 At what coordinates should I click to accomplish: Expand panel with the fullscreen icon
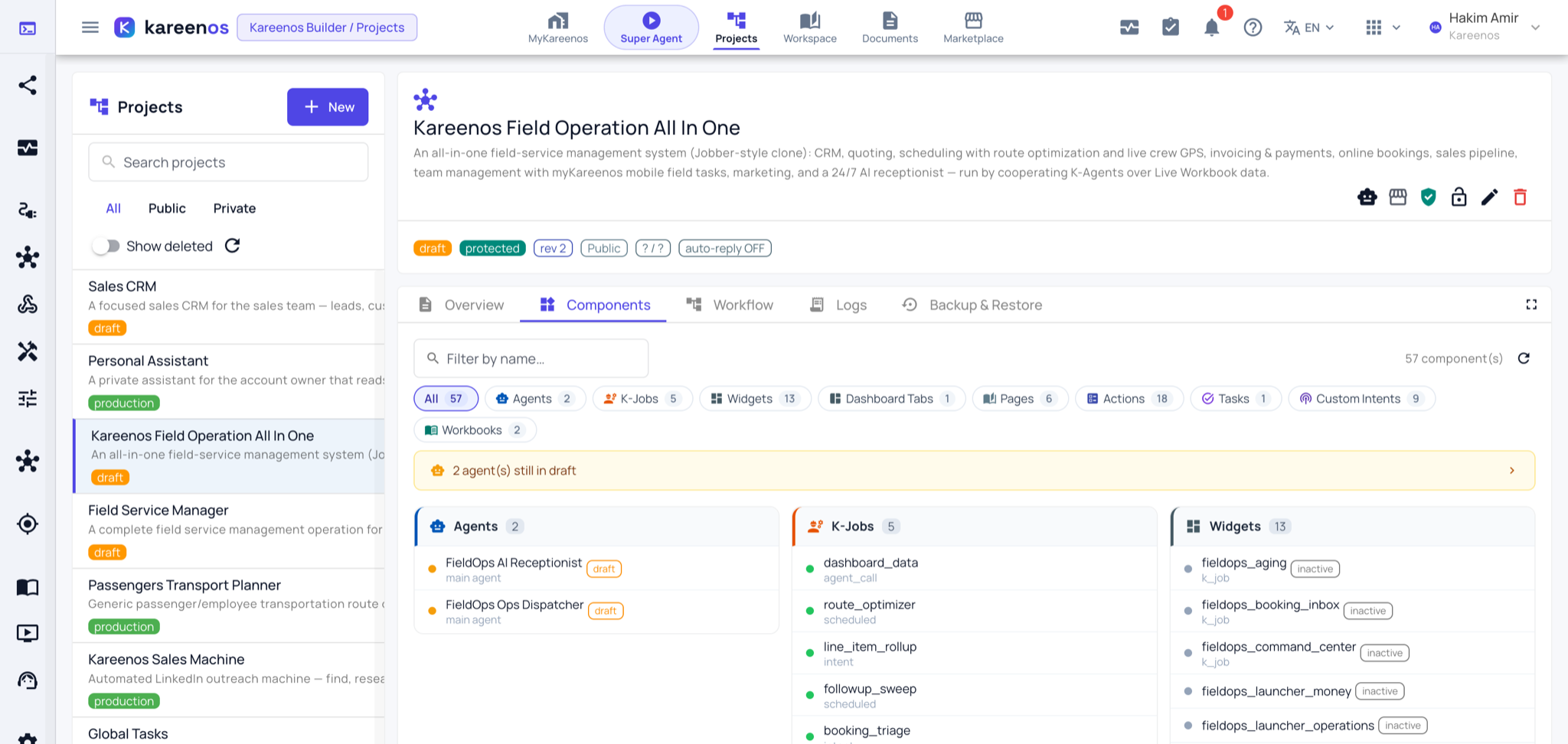pyautogui.click(x=1531, y=305)
